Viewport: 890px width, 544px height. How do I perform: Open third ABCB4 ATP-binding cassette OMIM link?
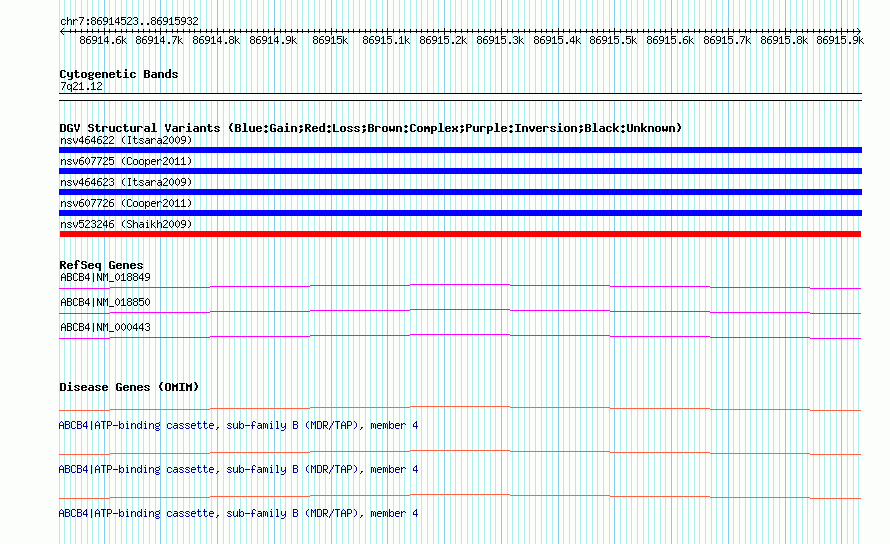(238, 513)
